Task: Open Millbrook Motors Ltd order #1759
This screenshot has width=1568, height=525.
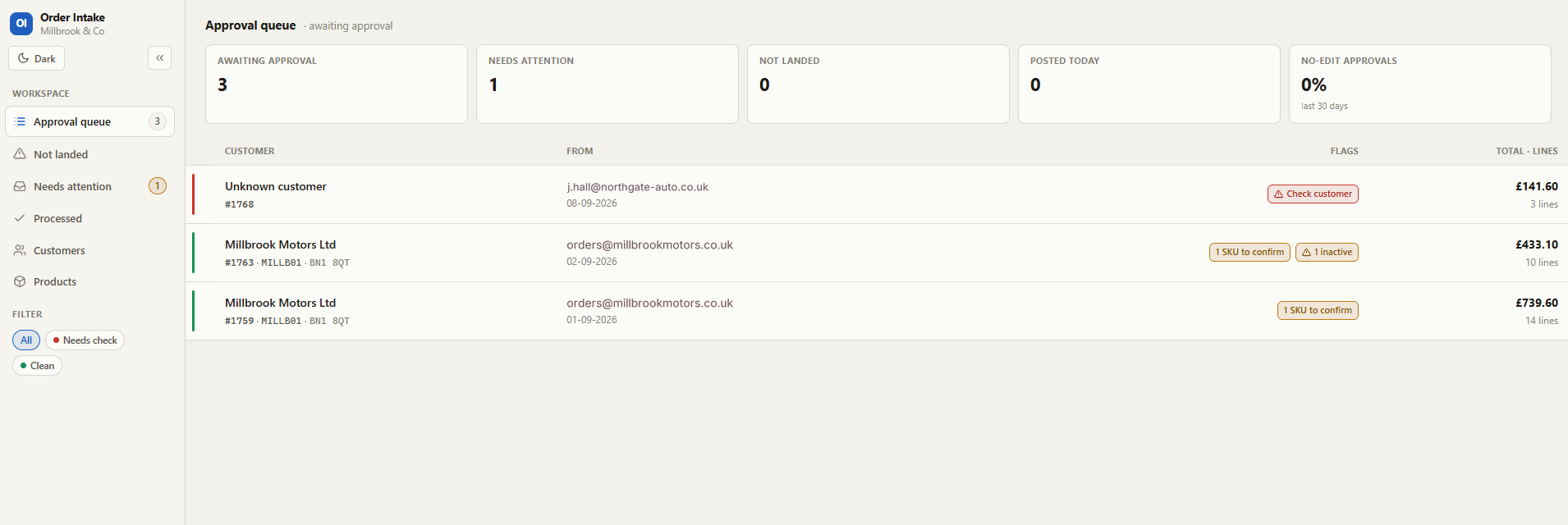Action: point(877,311)
